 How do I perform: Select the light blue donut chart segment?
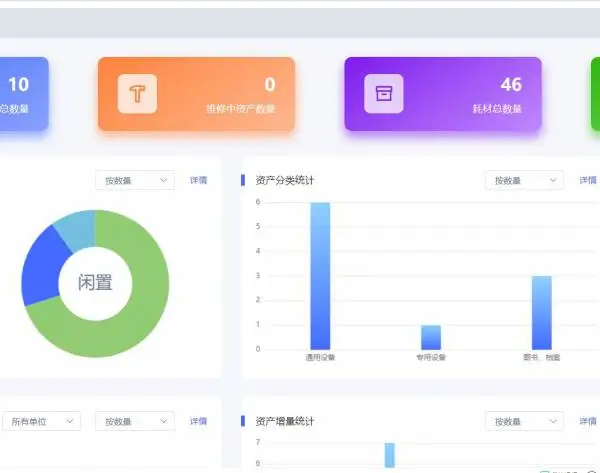coord(78,229)
